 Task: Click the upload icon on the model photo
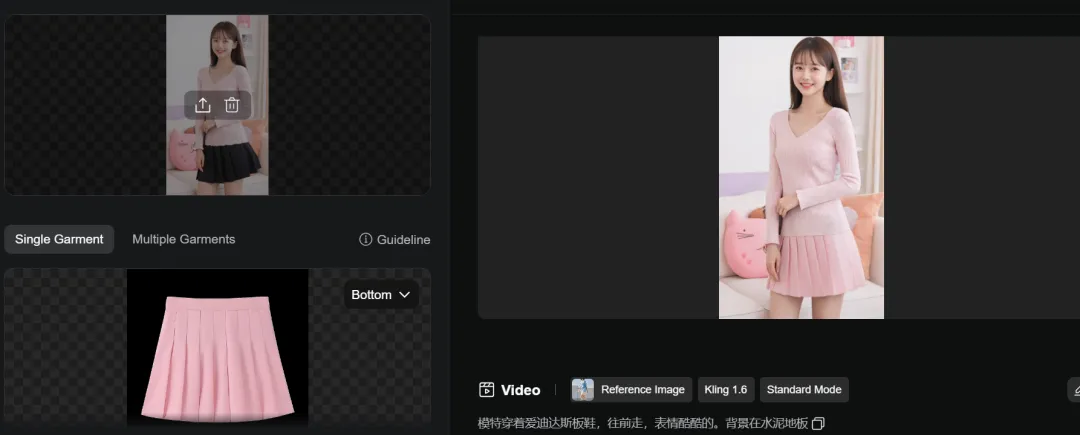coord(202,105)
